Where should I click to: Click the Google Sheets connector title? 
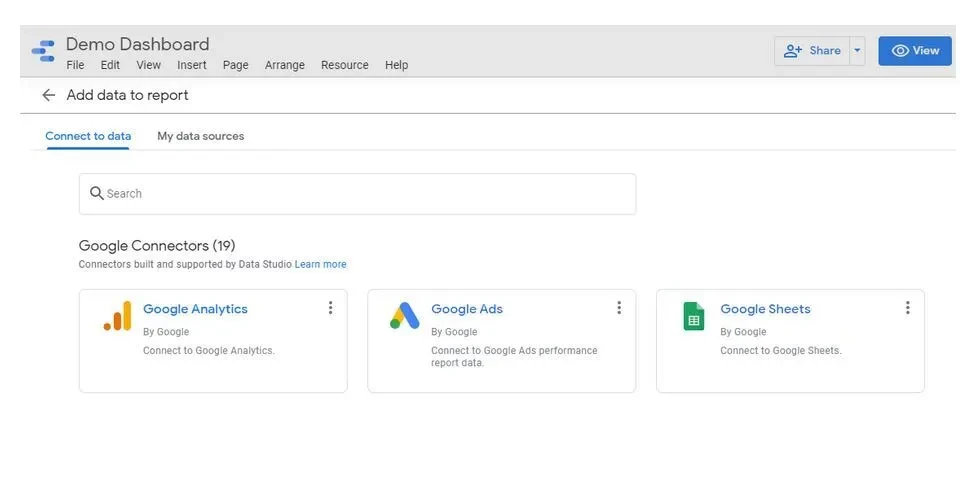click(765, 309)
